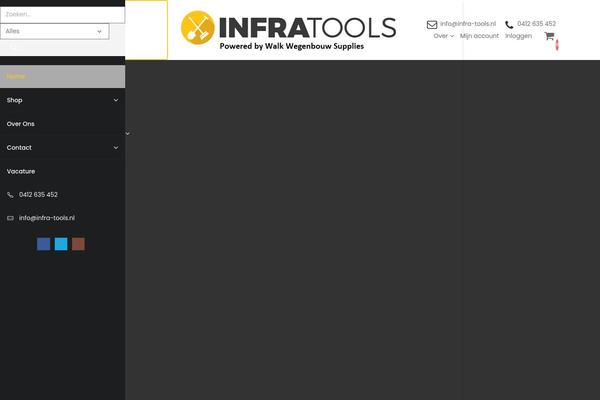
Task: Select the Home menu item
Action: pyautogui.click(x=62, y=77)
